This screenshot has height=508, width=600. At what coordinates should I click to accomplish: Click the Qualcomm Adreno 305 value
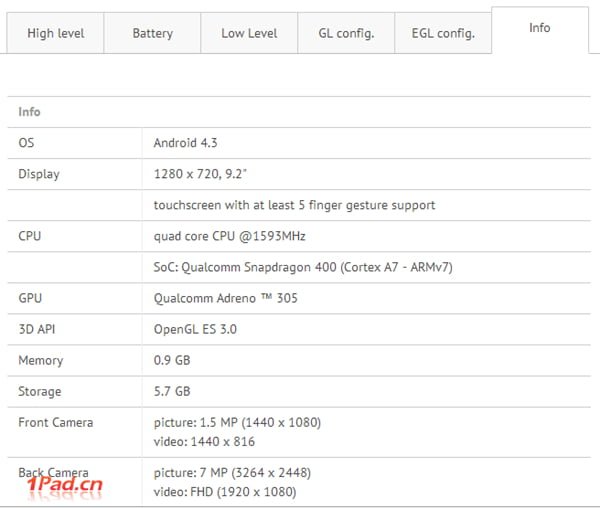(226, 298)
